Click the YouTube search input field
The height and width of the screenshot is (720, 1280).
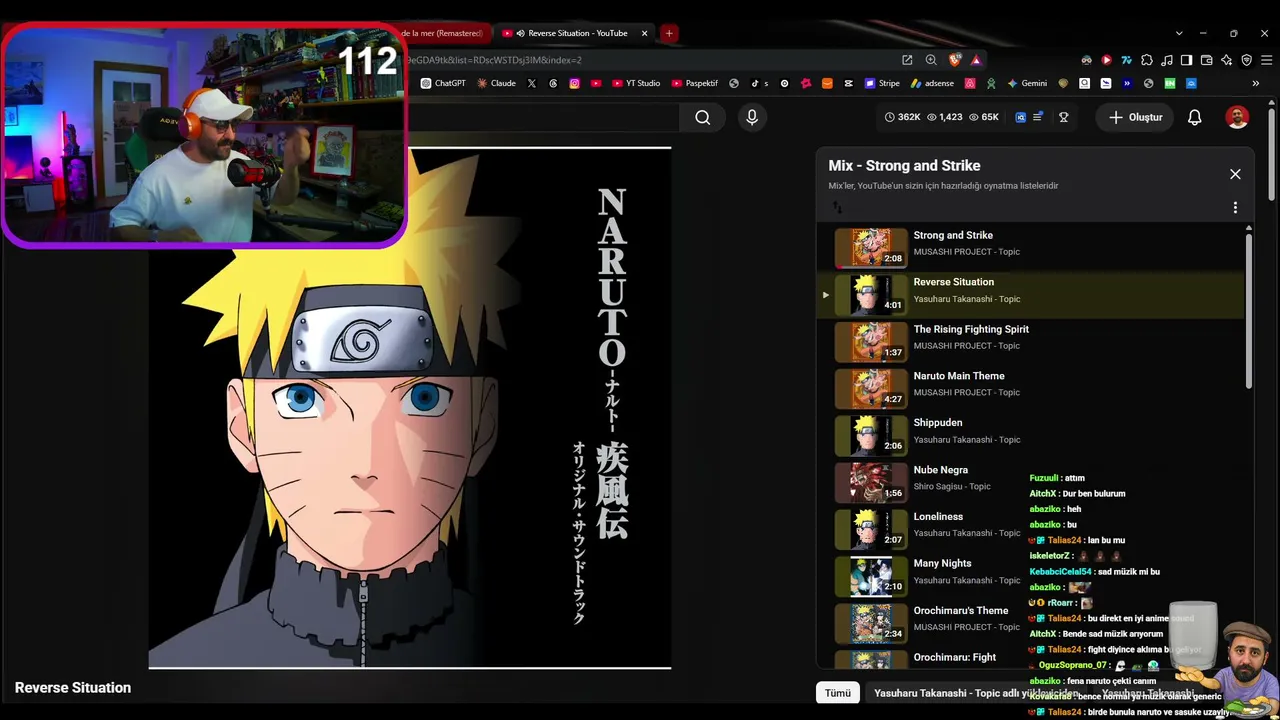click(544, 117)
